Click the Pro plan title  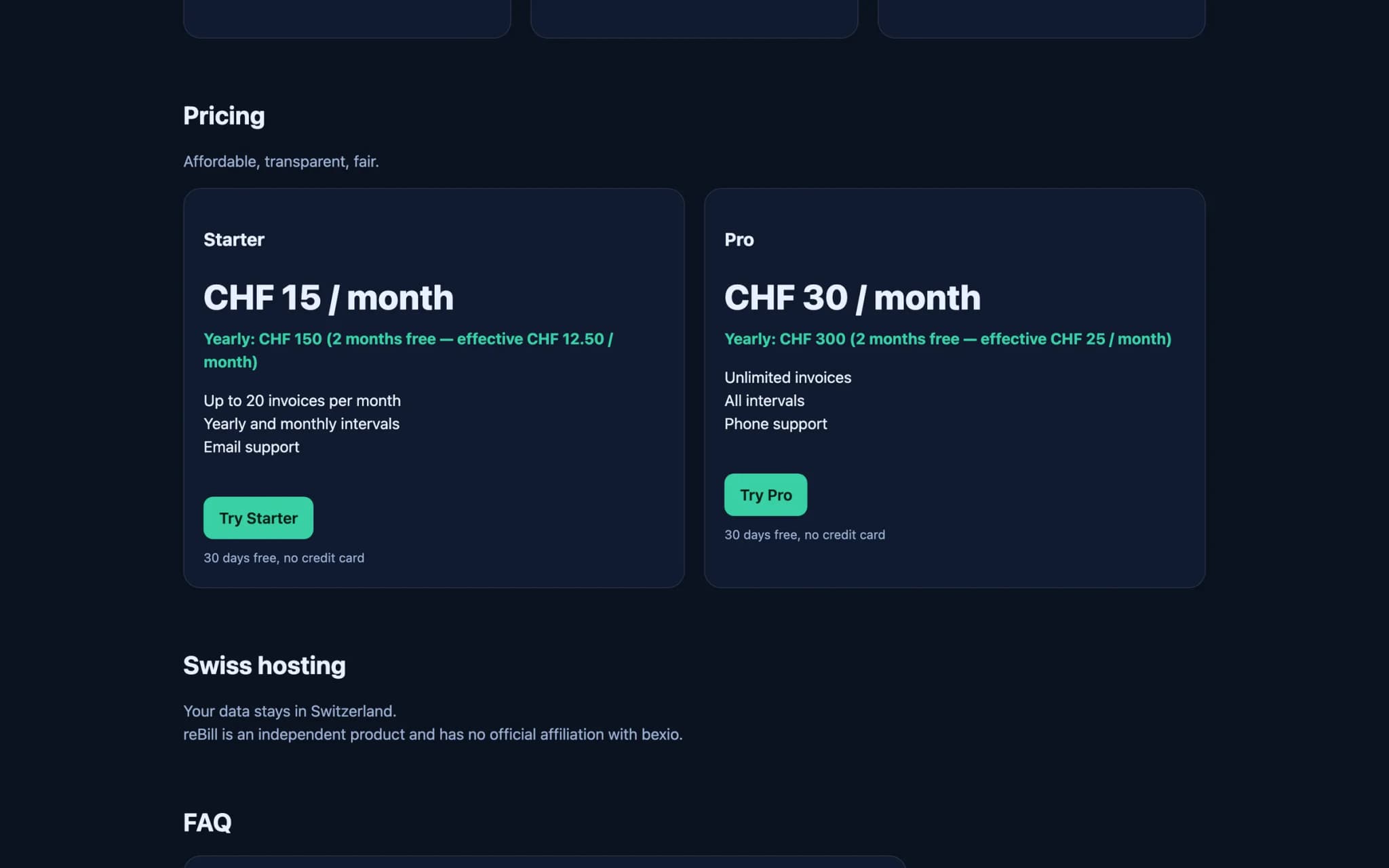point(739,239)
